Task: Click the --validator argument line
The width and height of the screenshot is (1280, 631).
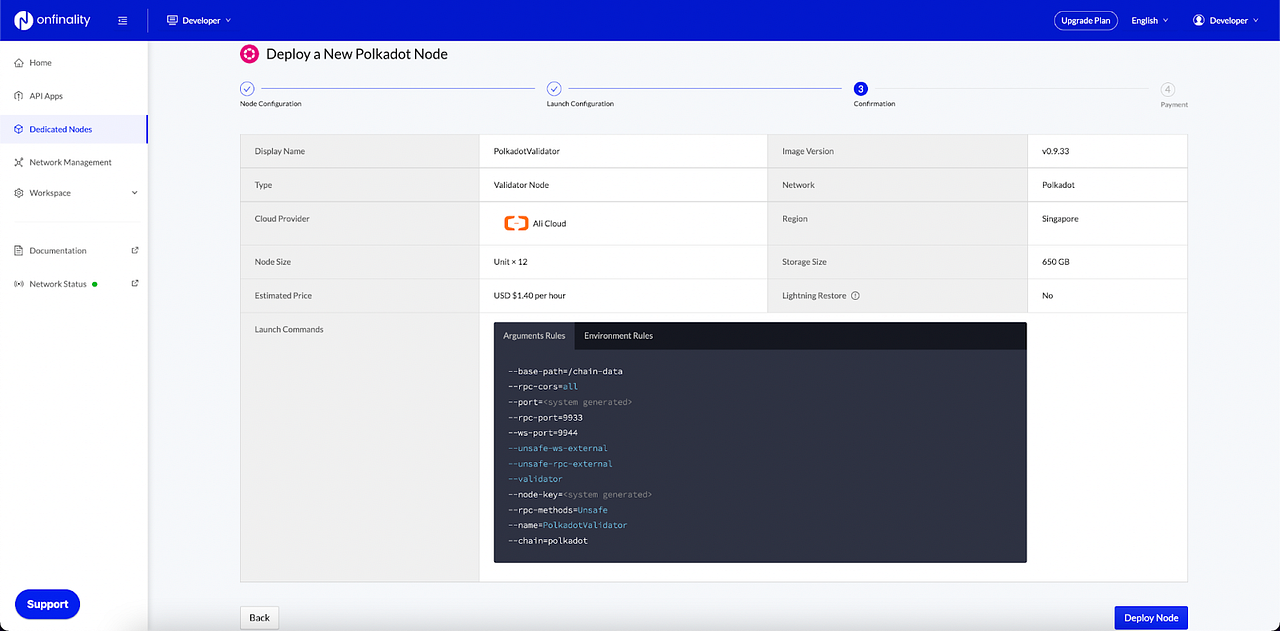Action: 535,479
